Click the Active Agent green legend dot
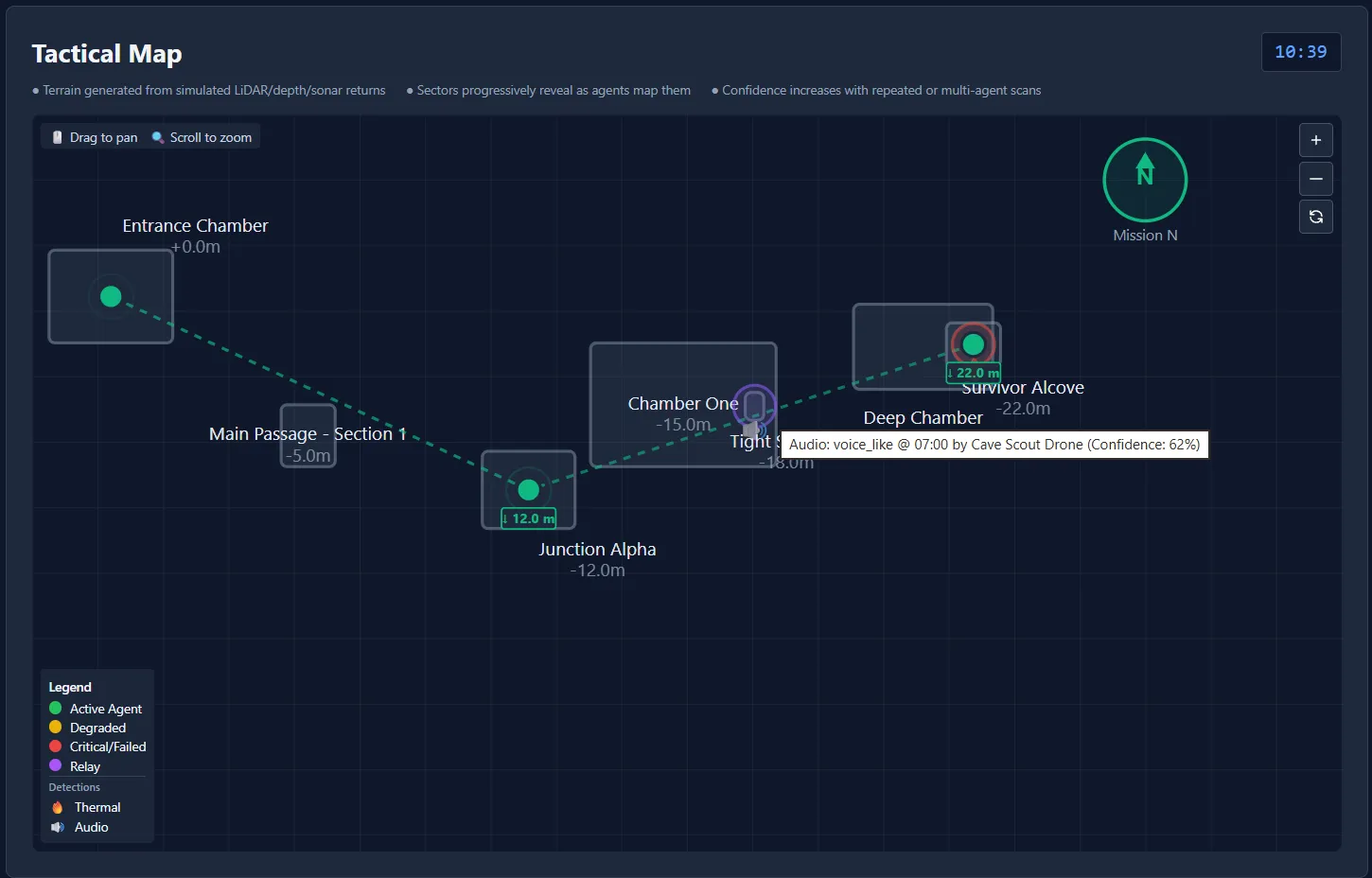The width and height of the screenshot is (1372, 878). click(55, 708)
